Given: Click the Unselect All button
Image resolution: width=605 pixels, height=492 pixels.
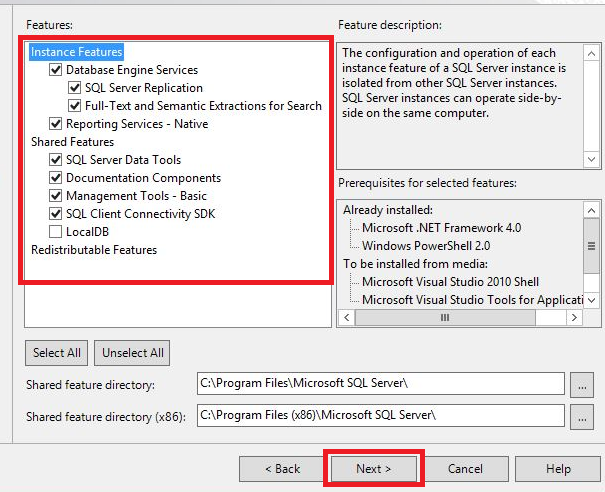Looking at the screenshot, I should tap(132, 353).
